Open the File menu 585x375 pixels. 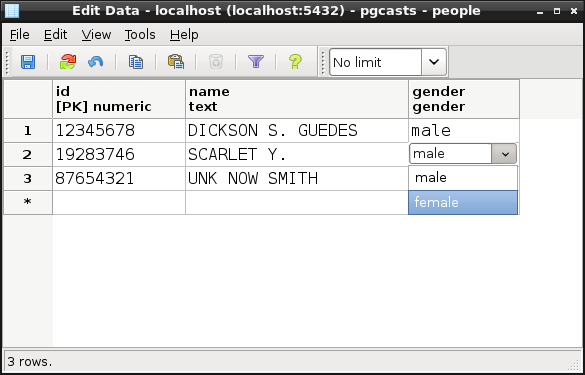click(19, 35)
